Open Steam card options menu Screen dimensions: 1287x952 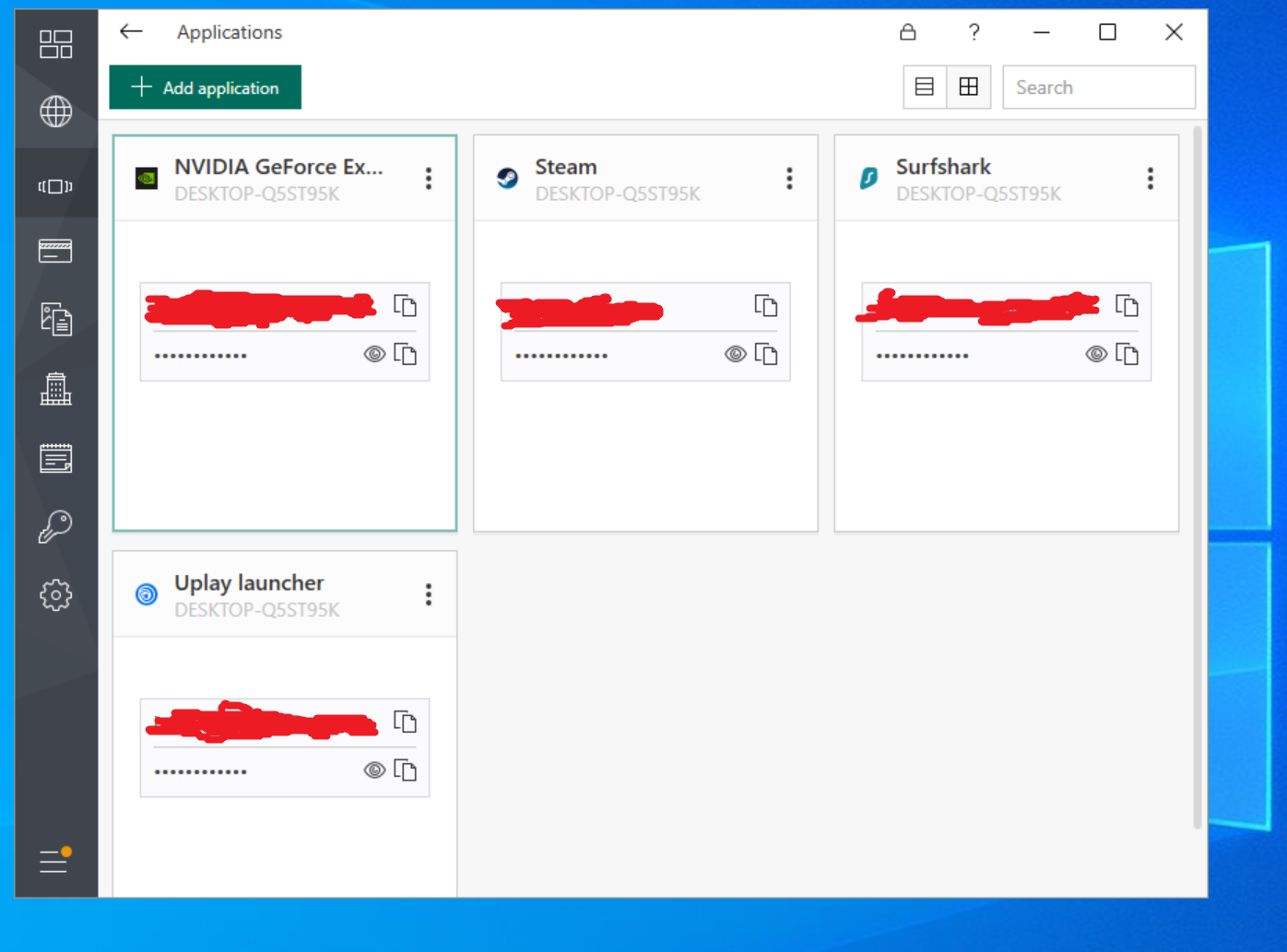[789, 178]
